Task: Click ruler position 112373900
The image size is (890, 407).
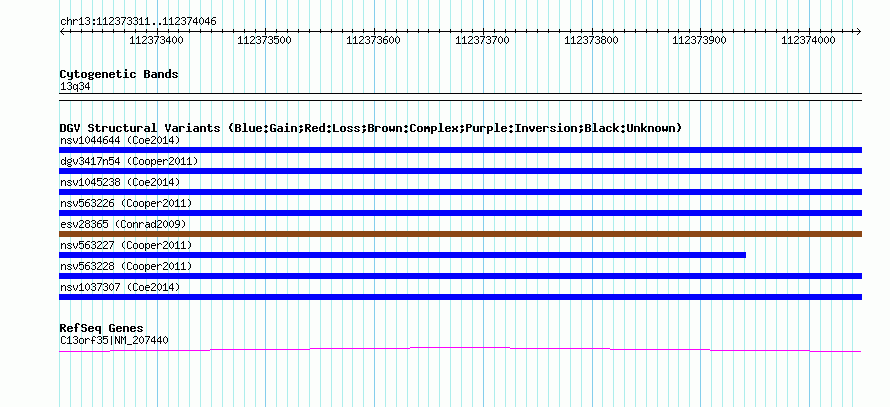Action: coord(700,40)
